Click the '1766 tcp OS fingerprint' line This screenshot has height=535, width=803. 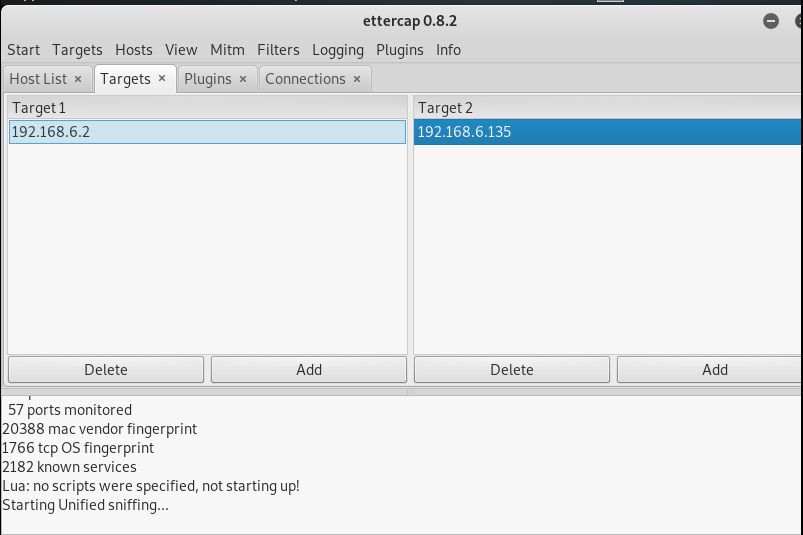pos(78,448)
